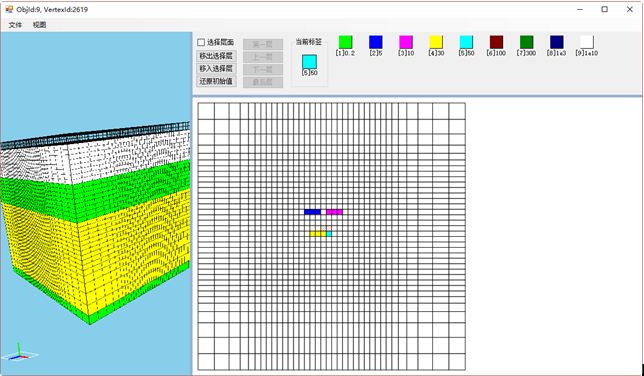Select the green [1]0.2 label swatch
Image resolution: width=644 pixels, height=376 pixels.
[x=345, y=42]
